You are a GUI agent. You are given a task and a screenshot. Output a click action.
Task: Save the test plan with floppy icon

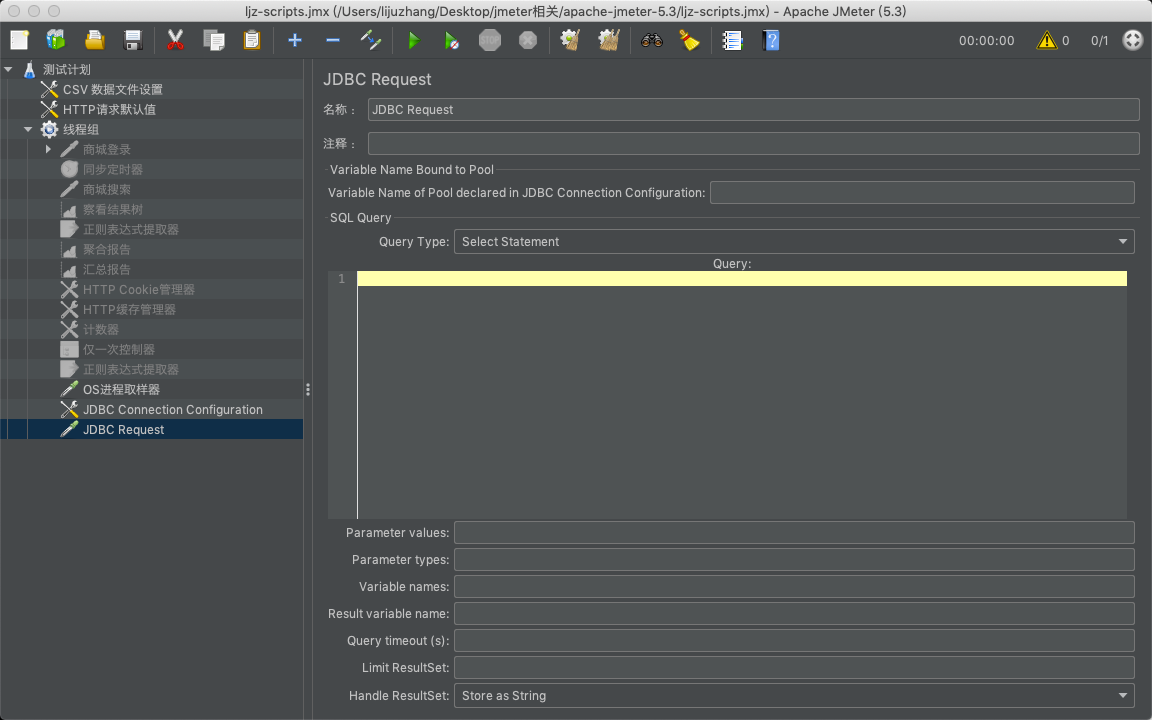(133, 40)
